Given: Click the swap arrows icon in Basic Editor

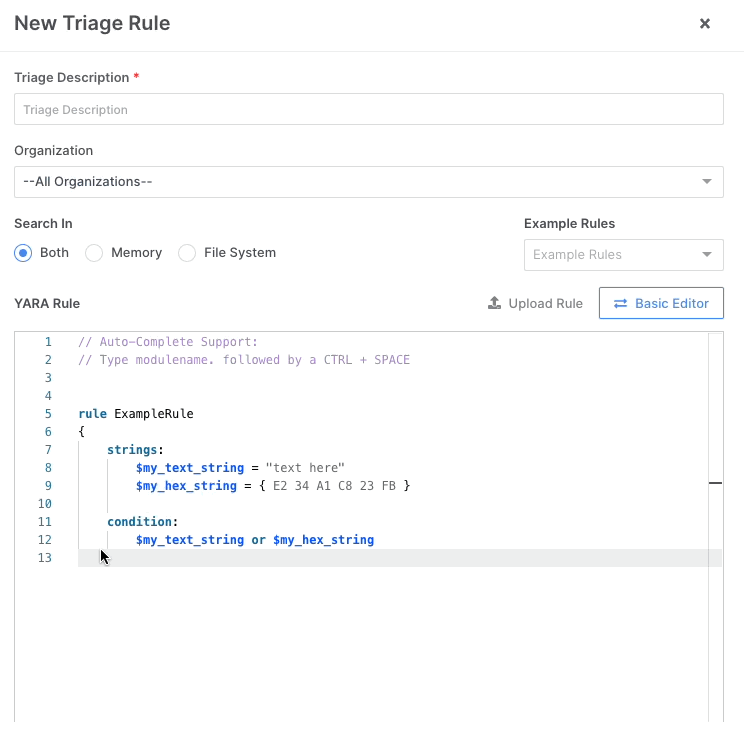Looking at the screenshot, I should [x=620, y=303].
